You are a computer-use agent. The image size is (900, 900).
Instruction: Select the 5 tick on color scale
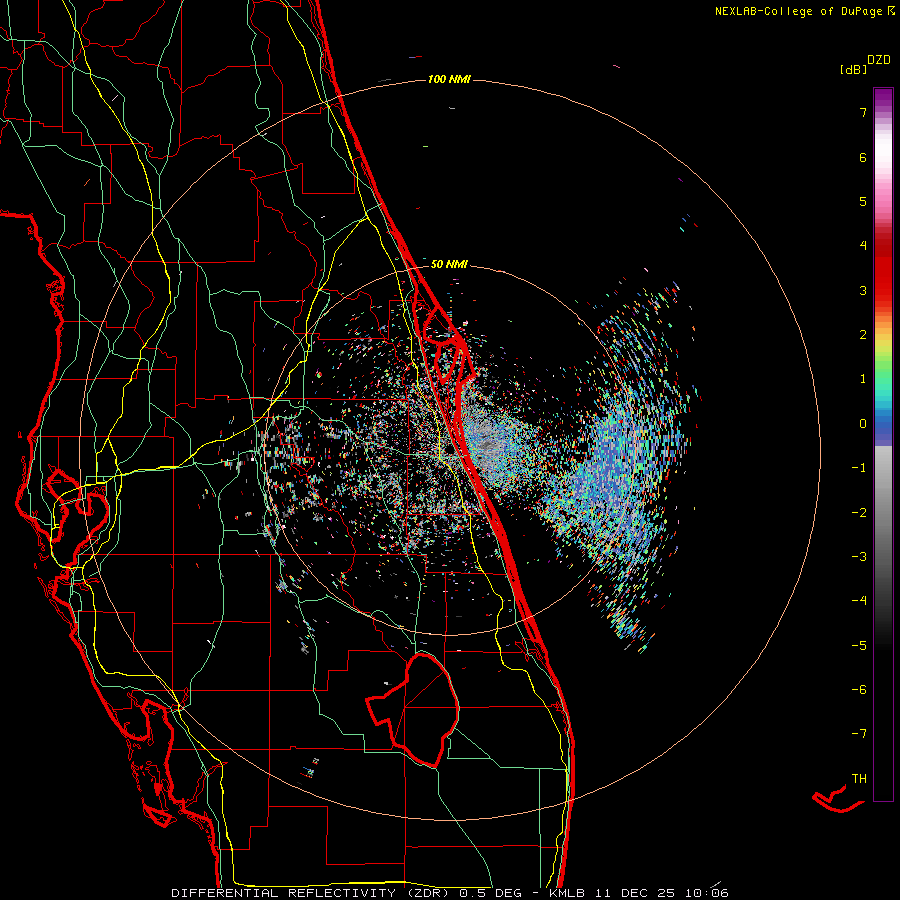pyautogui.click(x=863, y=201)
